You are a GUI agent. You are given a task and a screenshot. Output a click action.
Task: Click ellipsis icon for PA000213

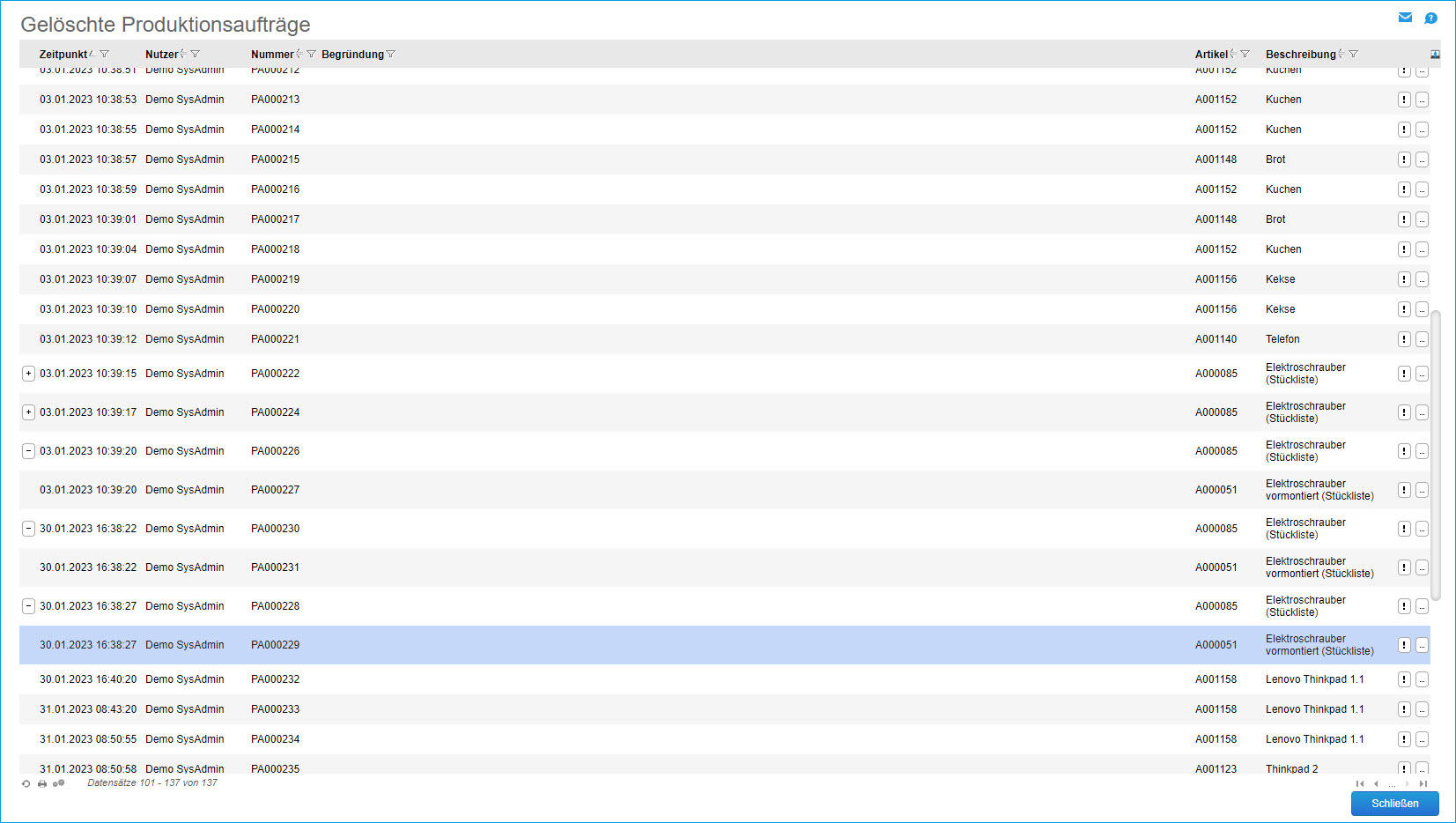[1422, 100]
